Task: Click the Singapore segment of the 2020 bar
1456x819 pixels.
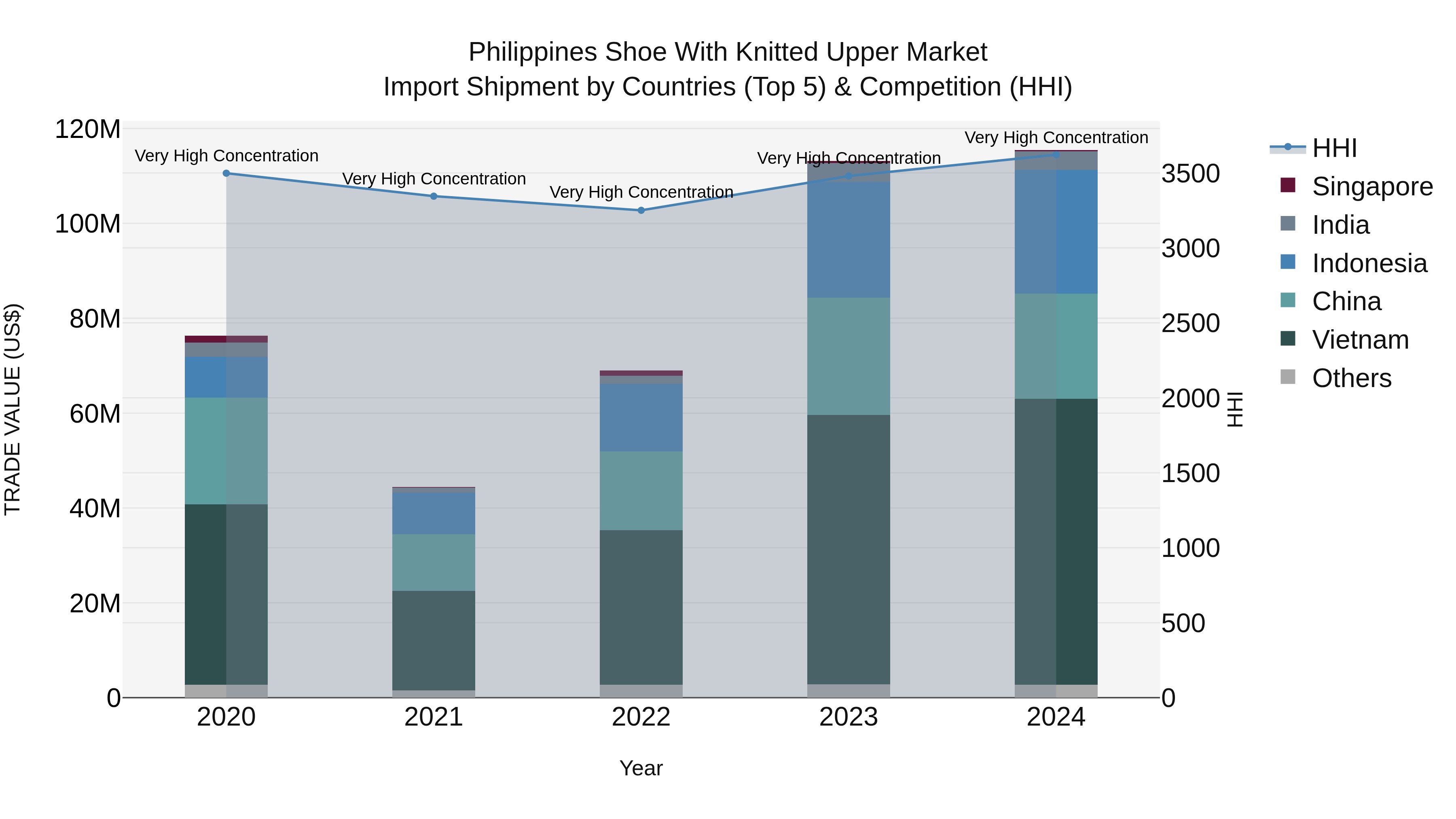Action: tap(226, 339)
